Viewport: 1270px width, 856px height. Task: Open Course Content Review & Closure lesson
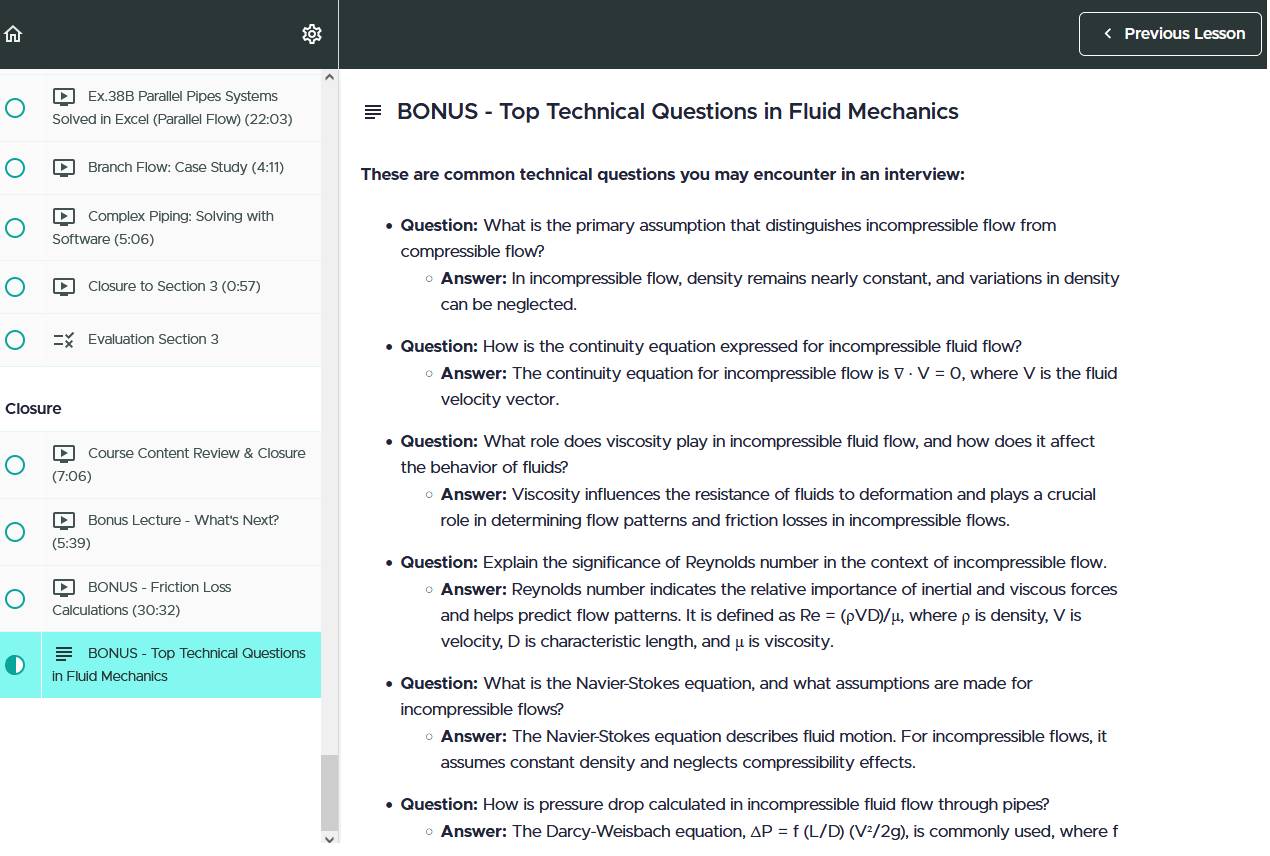coord(160,465)
